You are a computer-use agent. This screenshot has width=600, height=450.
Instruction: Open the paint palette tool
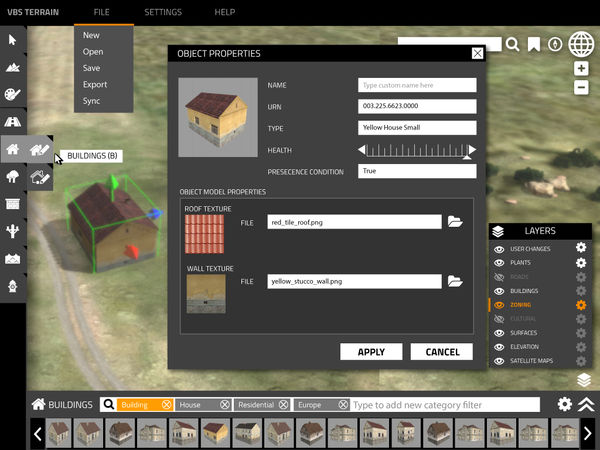13,95
